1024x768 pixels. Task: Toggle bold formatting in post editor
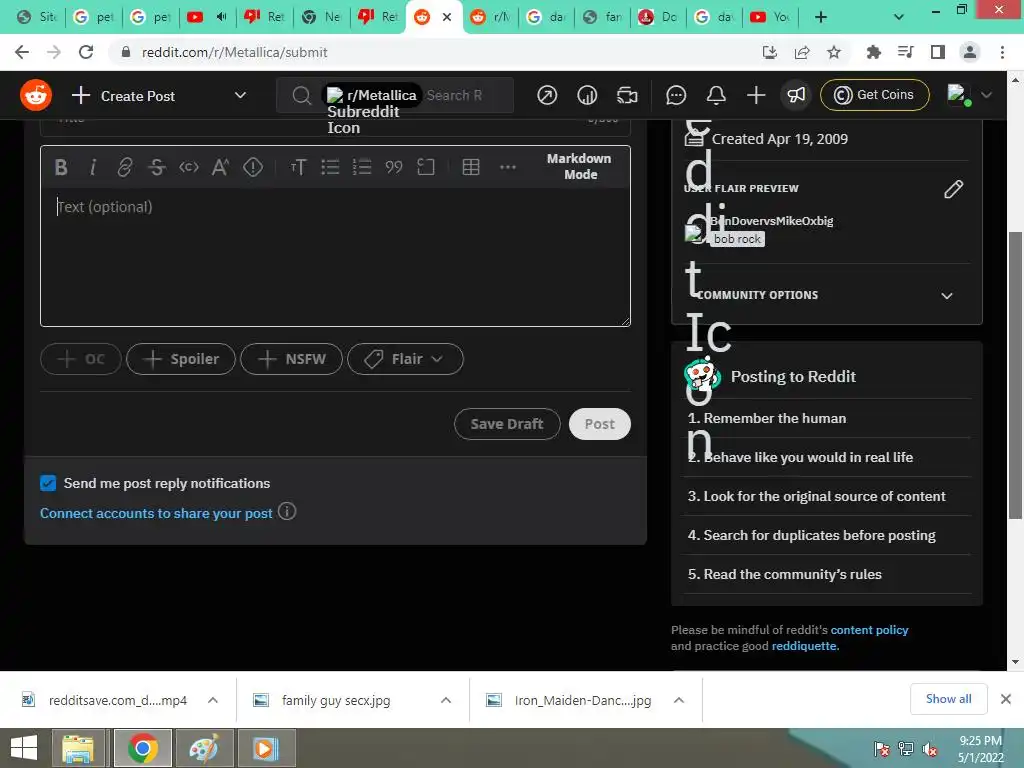pos(61,167)
